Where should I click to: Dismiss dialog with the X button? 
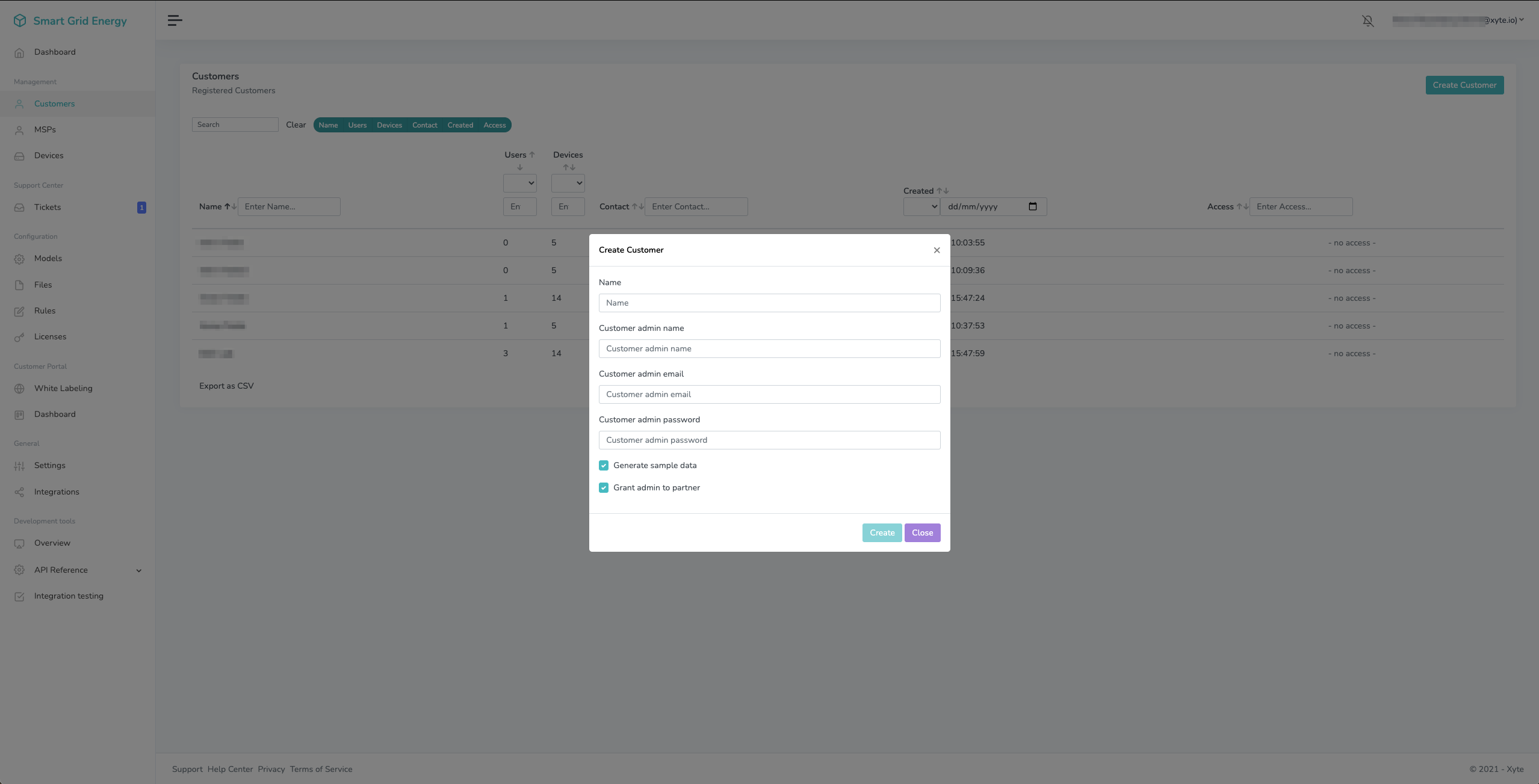pyautogui.click(x=937, y=250)
